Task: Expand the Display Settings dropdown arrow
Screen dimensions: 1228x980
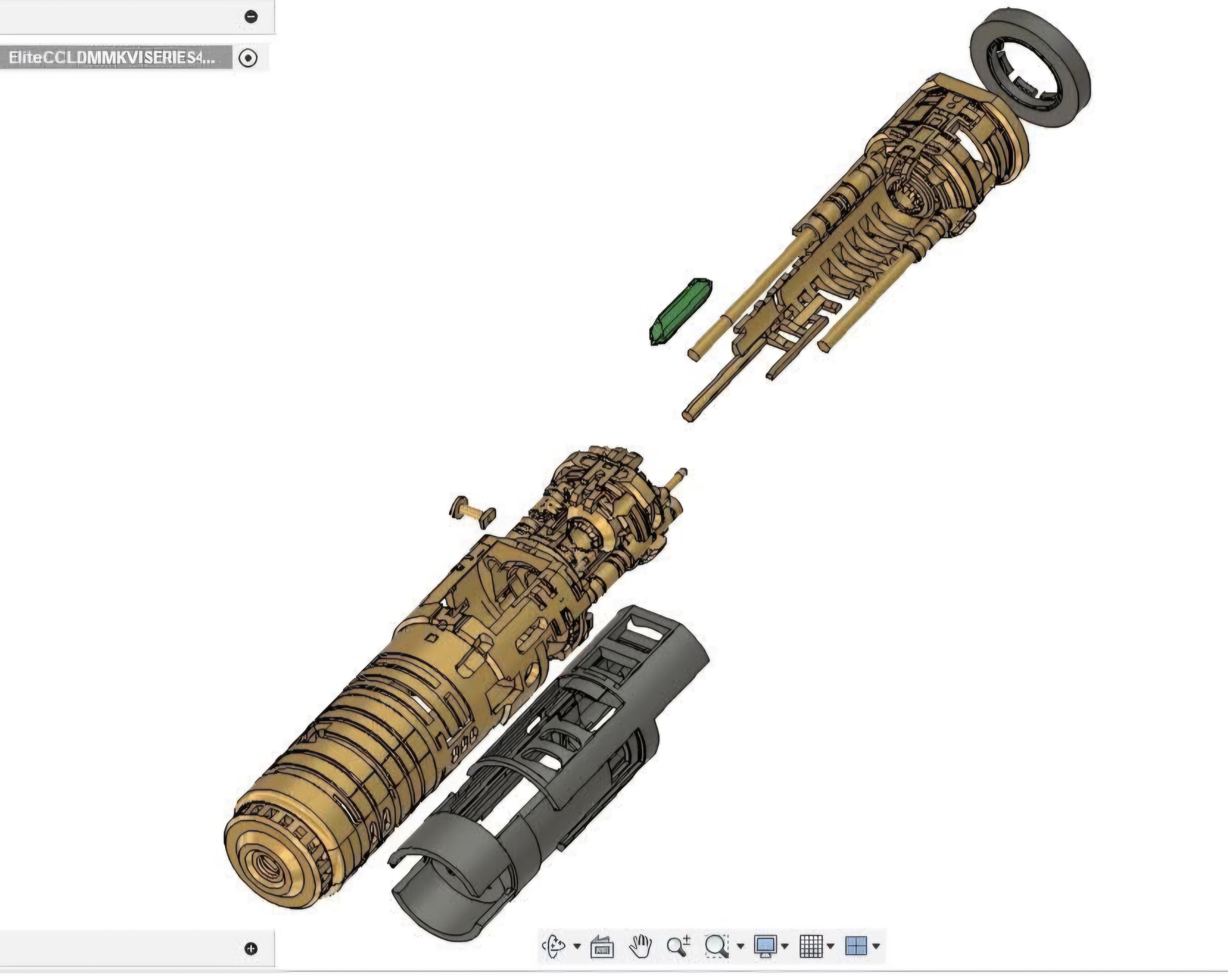Action: click(785, 946)
